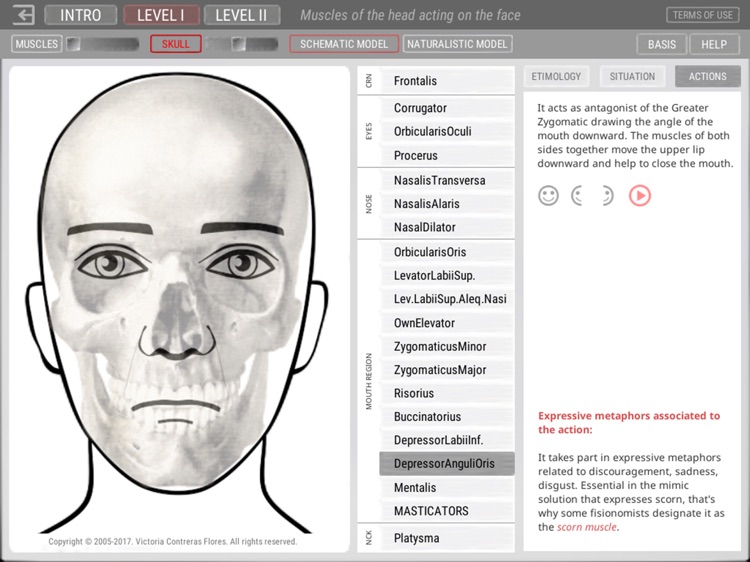The height and width of the screenshot is (562, 750).
Task: Open the HELP button
Action: click(x=714, y=44)
